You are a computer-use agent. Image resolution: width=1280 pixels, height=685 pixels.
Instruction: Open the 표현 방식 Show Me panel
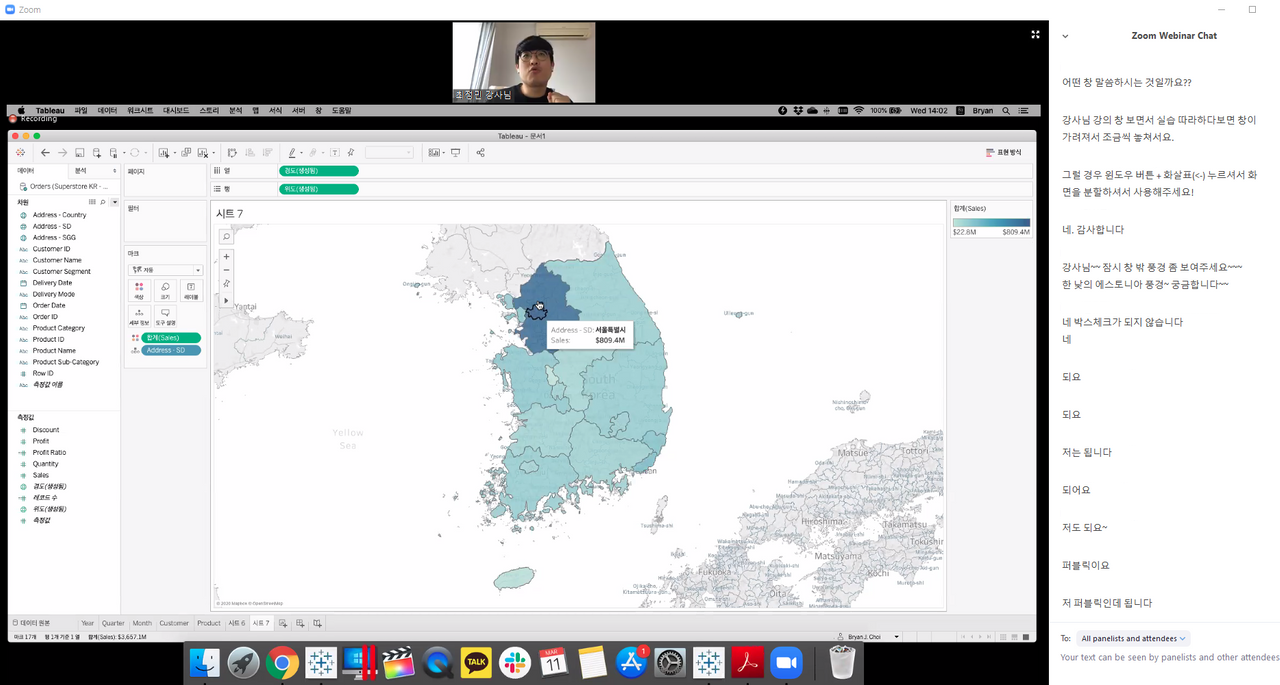[1003, 153]
